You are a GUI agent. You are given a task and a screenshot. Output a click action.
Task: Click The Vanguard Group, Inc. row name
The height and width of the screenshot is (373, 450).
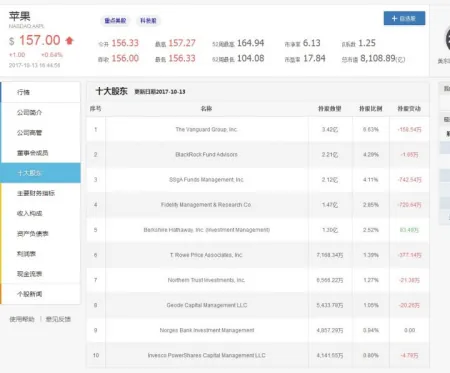click(x=207, y=129)
